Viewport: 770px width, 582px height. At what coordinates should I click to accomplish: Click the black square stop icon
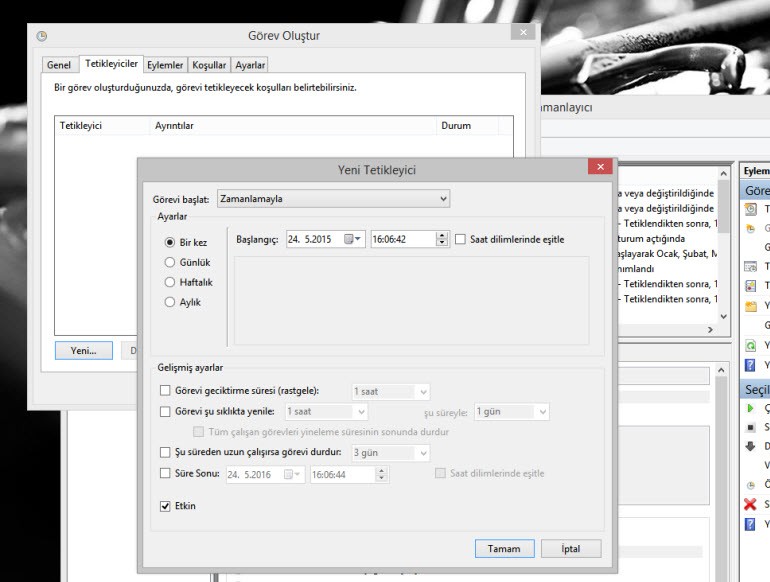click(751, 427)
